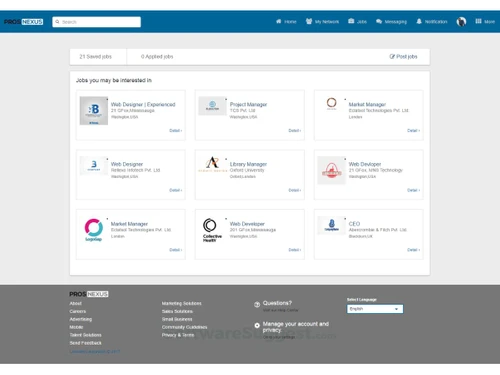Open Notification bell menu
This screenshot has height=375, width=500.
(x=432, y=22)
